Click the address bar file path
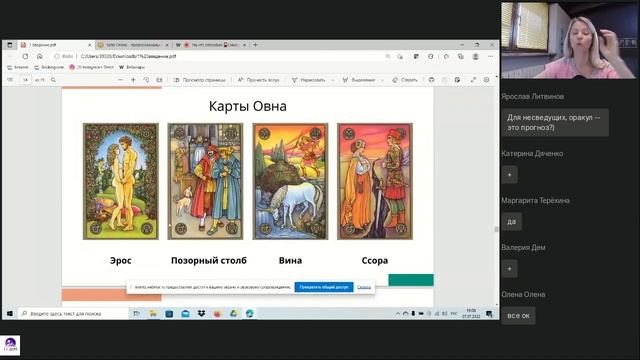 click(x=128, y=56)
